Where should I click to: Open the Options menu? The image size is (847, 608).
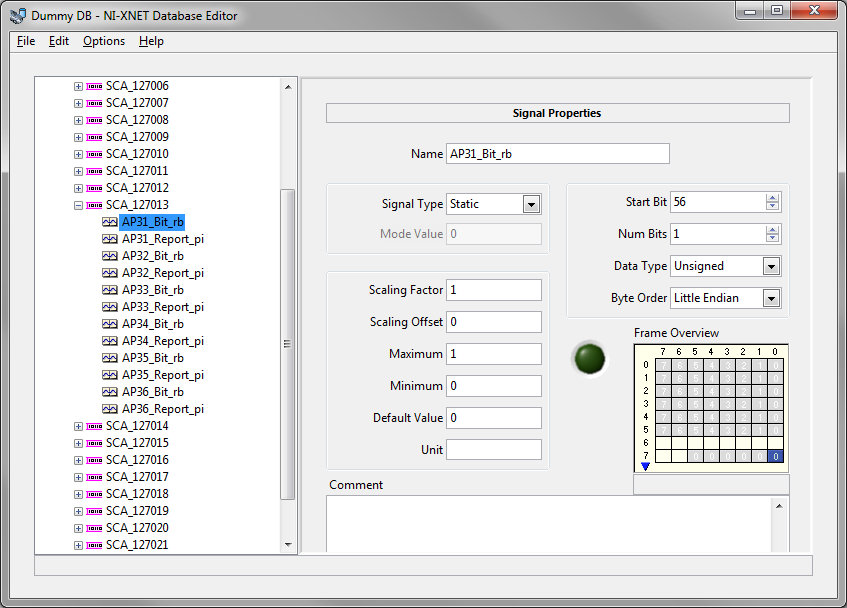[x=104, y=41]
